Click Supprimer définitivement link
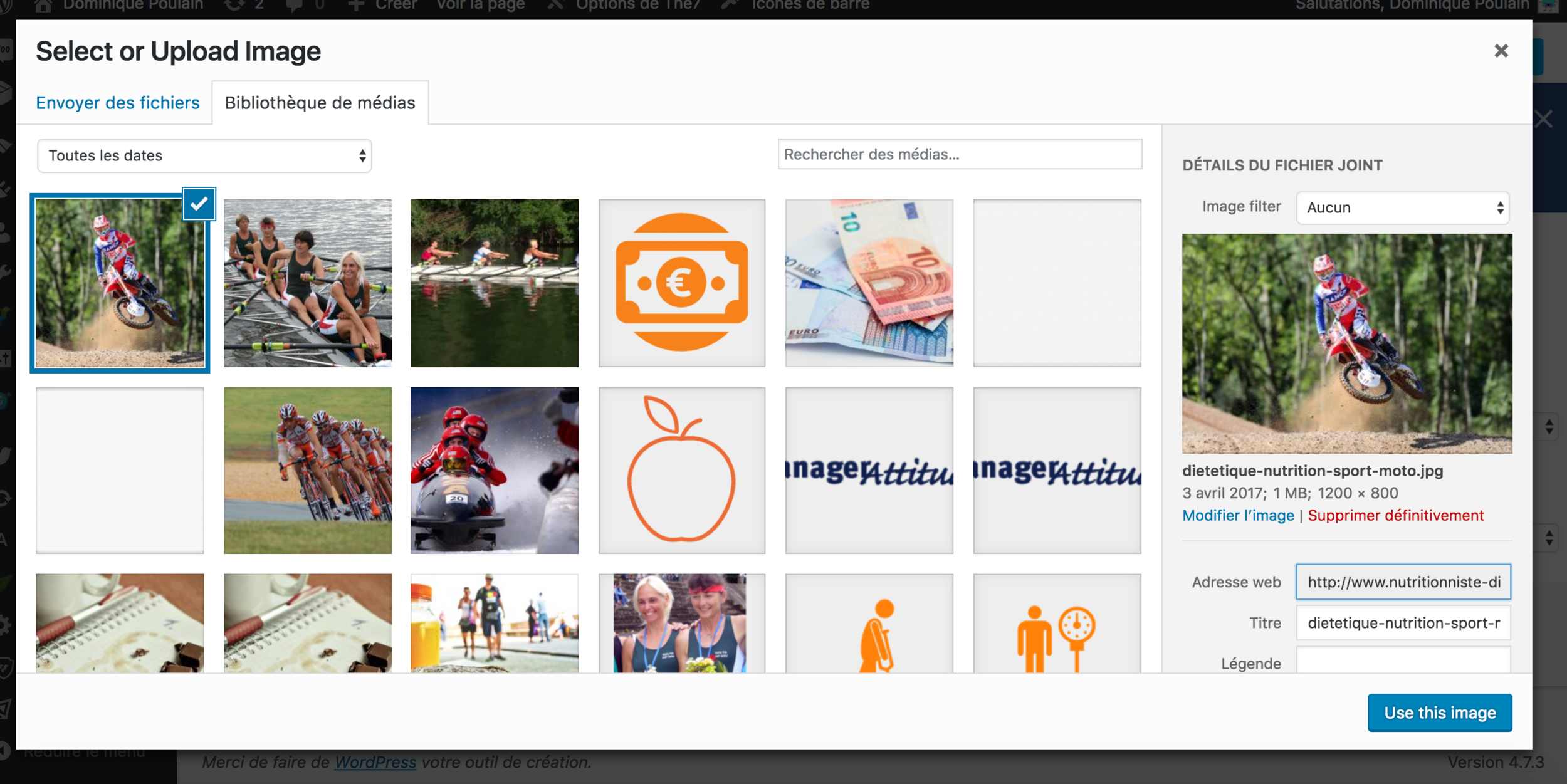1567x784 pixels. [x=1395, y=515]
